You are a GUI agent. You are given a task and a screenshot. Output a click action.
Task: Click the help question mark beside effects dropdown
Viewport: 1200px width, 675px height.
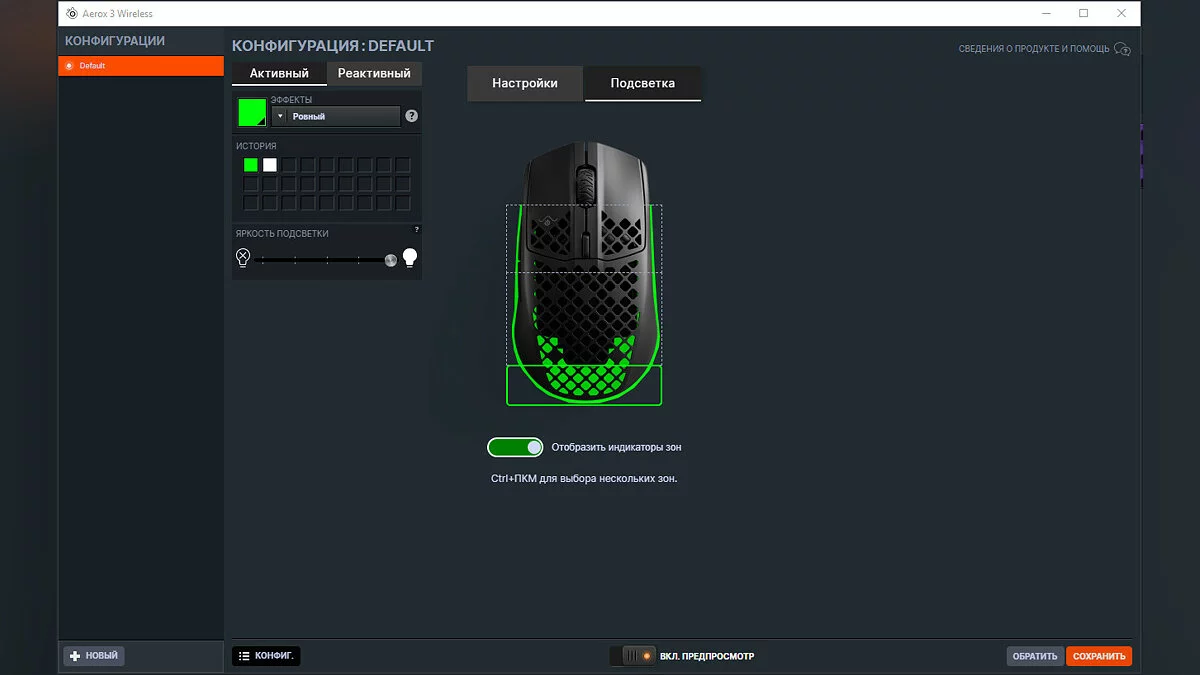pyautogui.click(x=411, y=116)
